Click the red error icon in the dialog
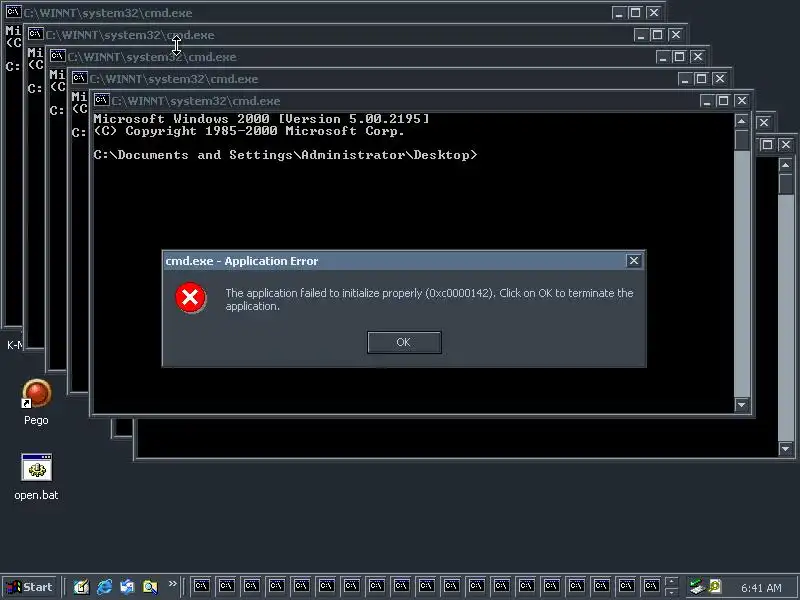The height and width of the screenshot is (600, 800). (x=190, y=297)
